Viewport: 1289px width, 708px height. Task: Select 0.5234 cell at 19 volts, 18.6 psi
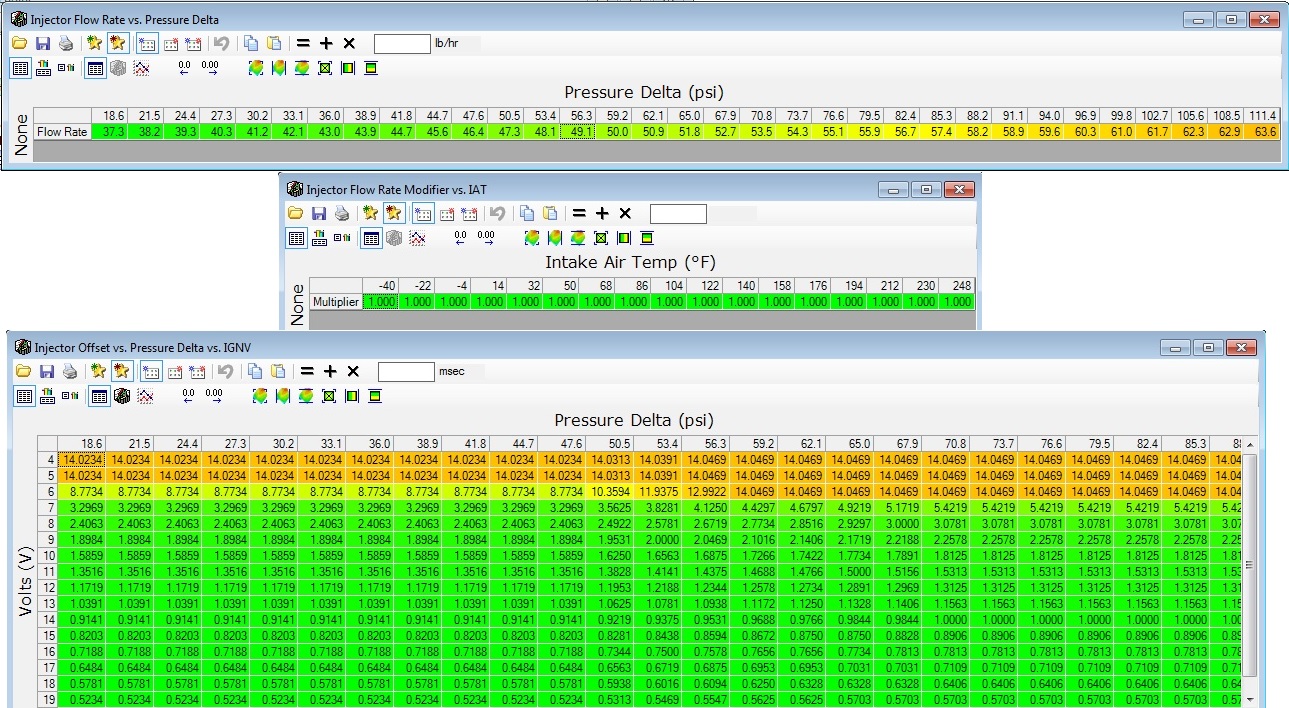[81, 699]
